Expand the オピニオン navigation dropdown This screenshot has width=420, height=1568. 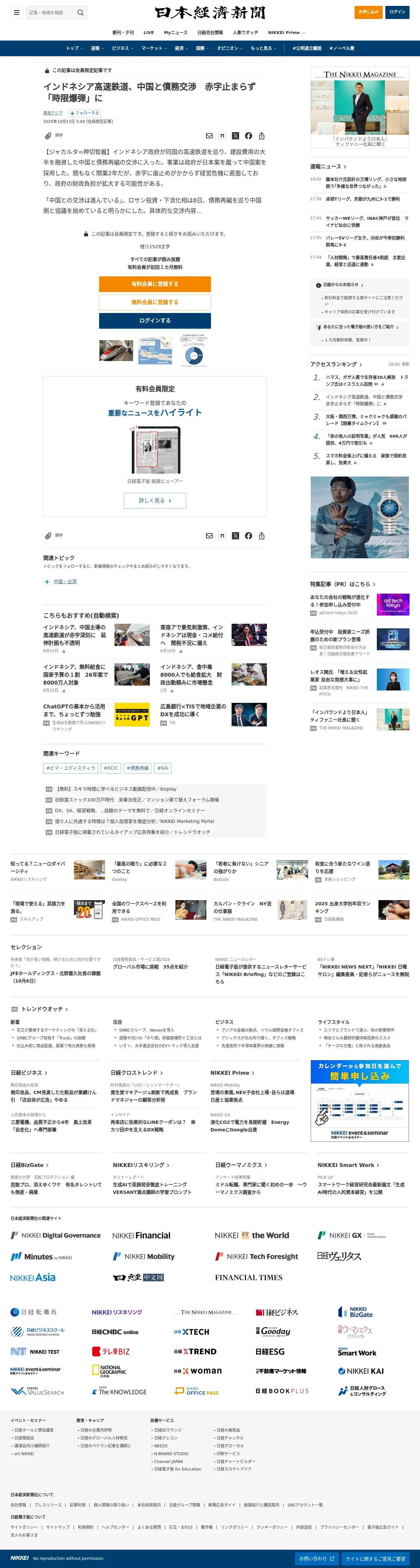(230, 48)
